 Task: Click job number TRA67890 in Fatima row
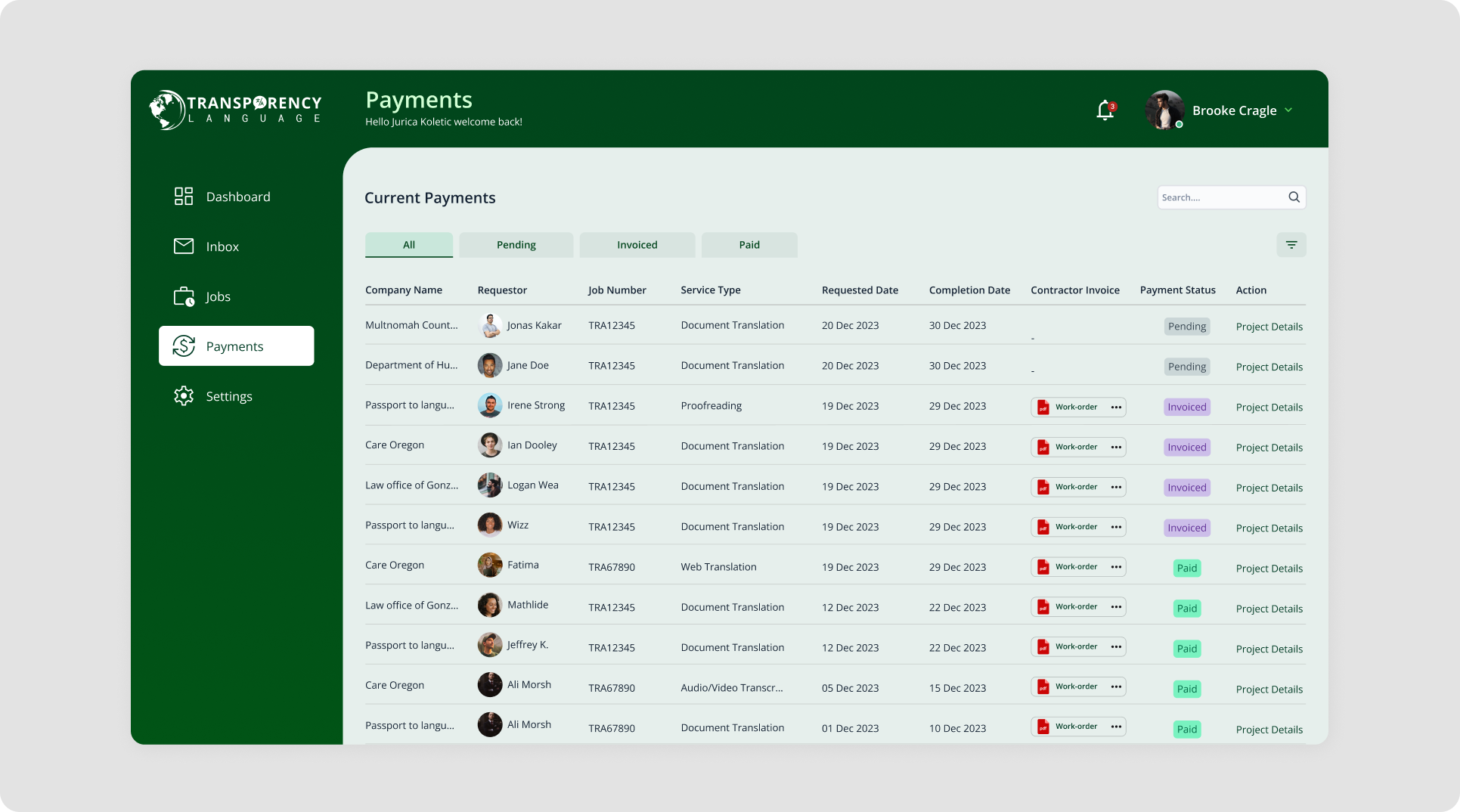click(x=612, y=567)
